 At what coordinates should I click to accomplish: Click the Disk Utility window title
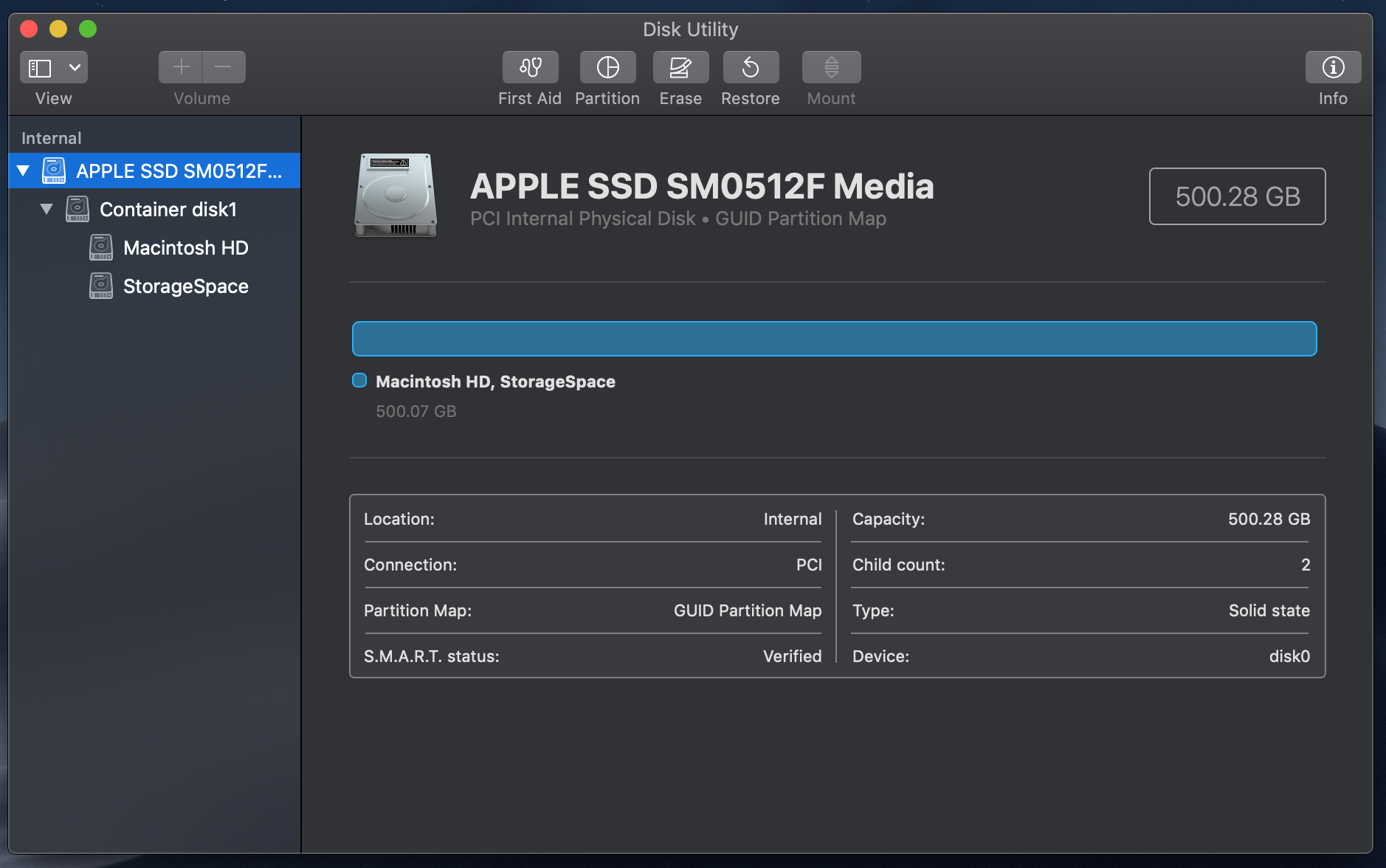click(x=691, y=30)
